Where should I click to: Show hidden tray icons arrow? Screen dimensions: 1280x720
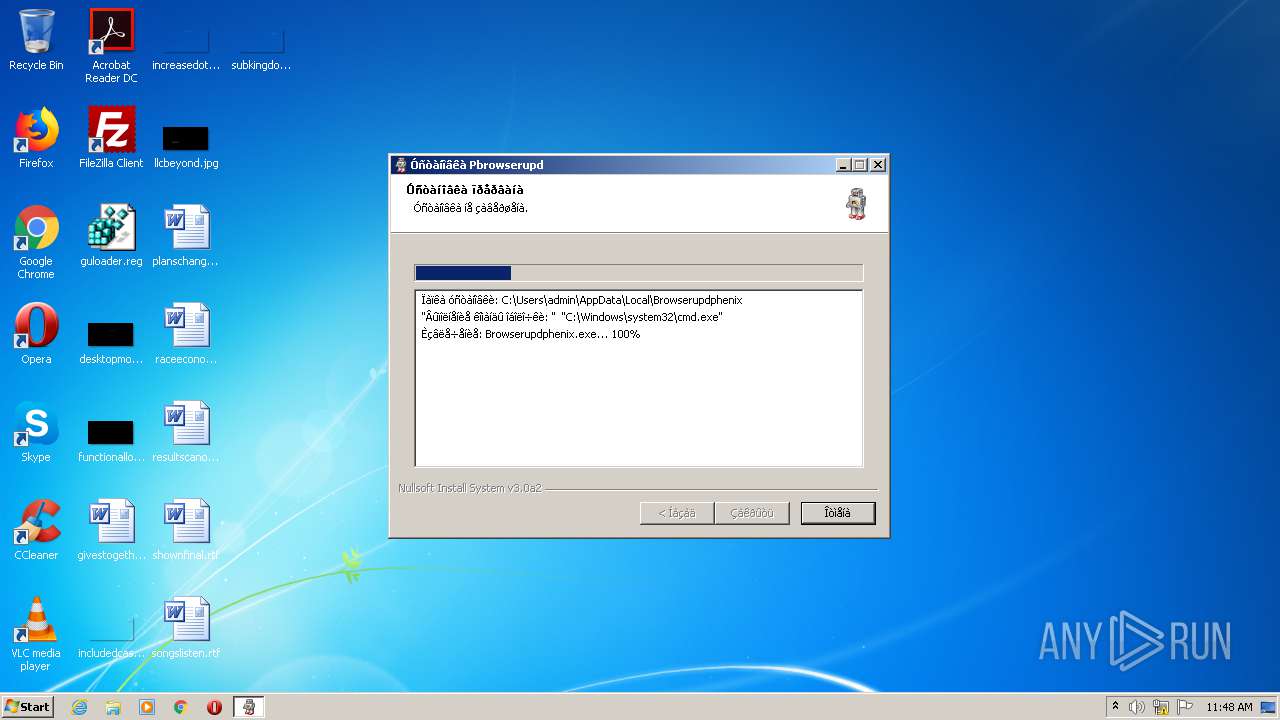[x=1115, y=707]
